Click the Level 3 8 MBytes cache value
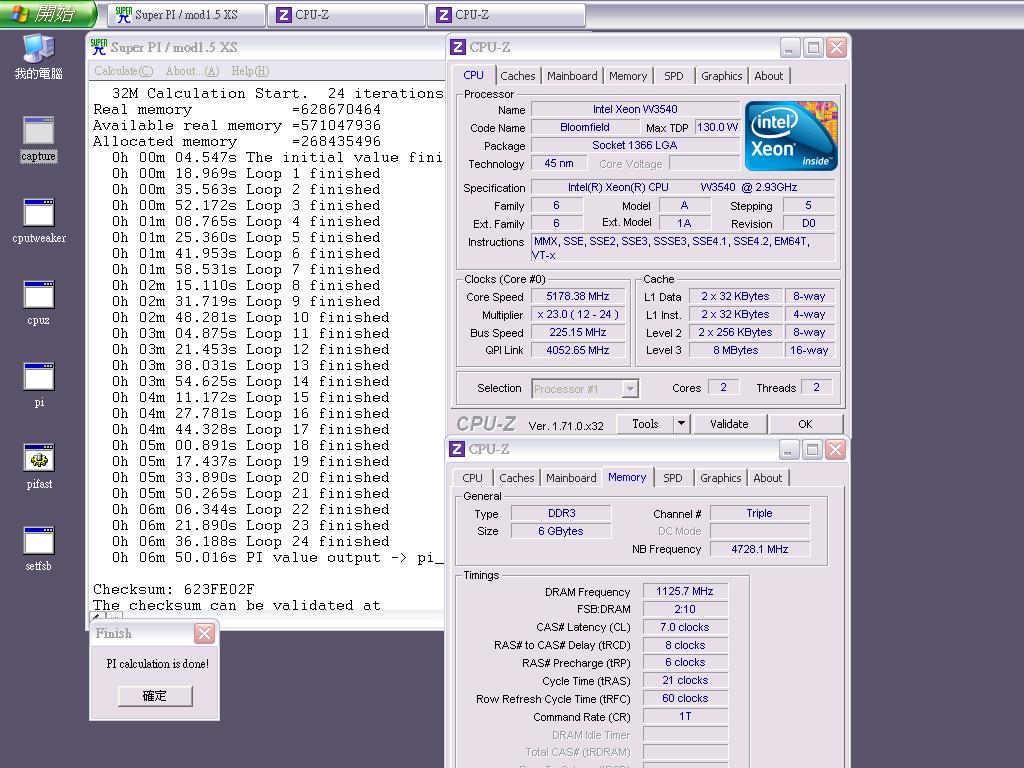The image size is (1024, 768). click(x=735, y=350)
